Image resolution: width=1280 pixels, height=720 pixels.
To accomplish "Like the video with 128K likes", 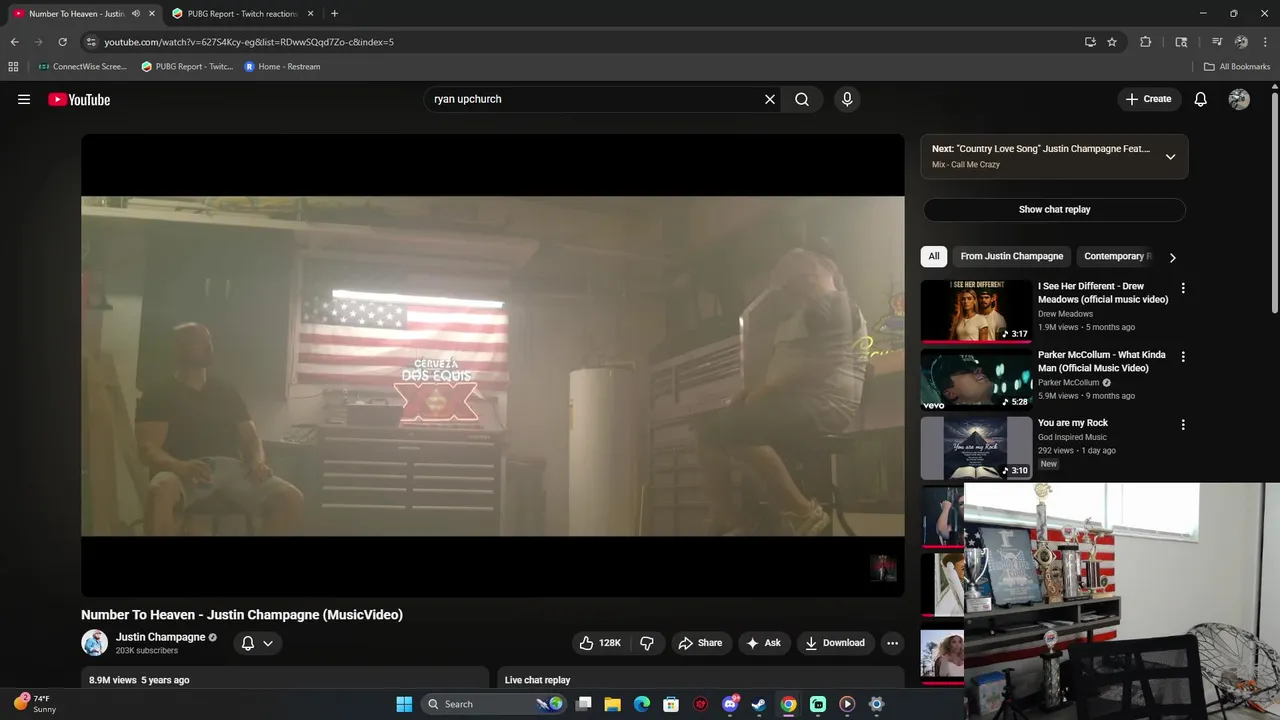I will pyautogui.click(x=600, y=643).
